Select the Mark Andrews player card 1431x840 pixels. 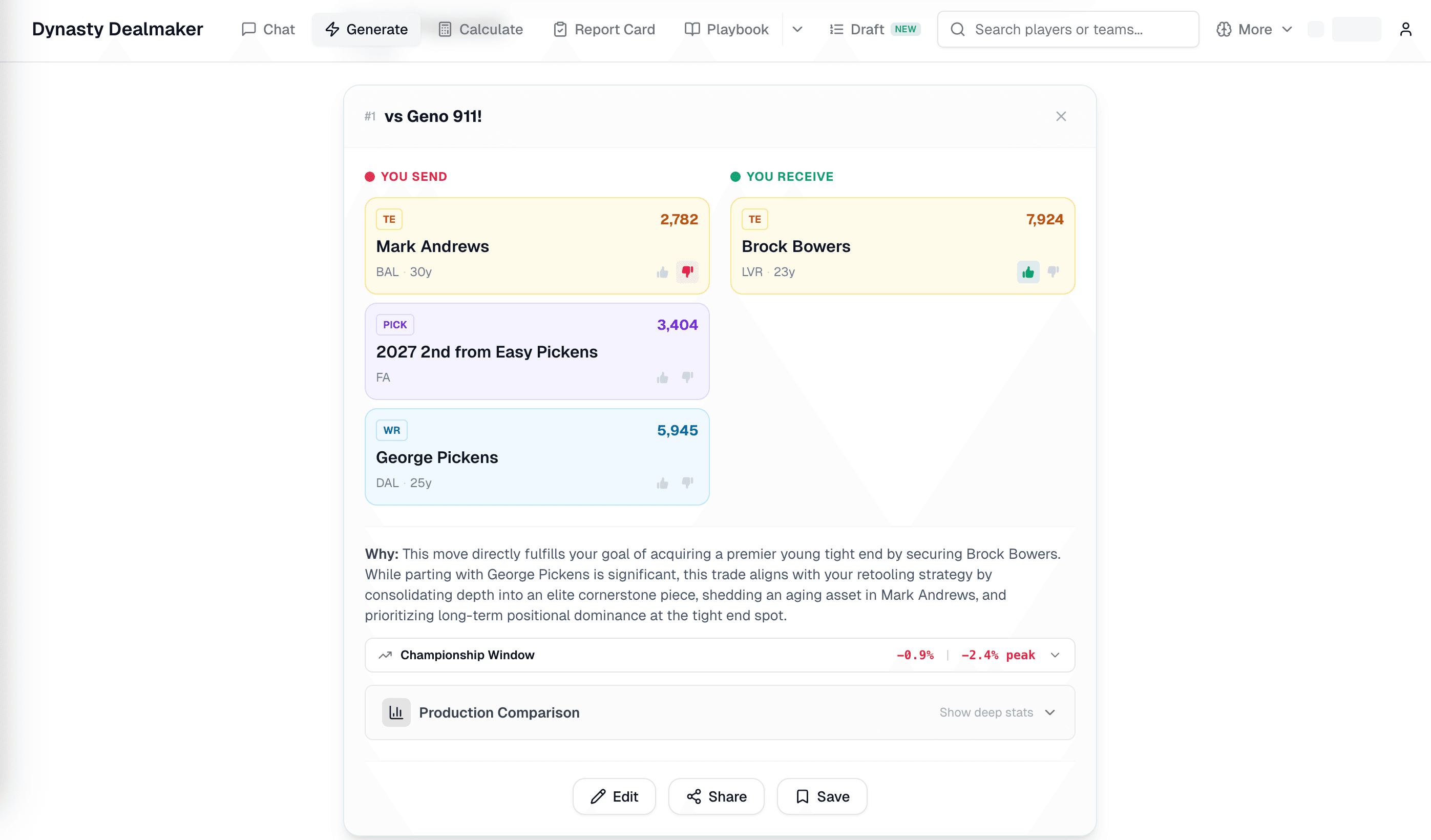[x=537, y=246]
